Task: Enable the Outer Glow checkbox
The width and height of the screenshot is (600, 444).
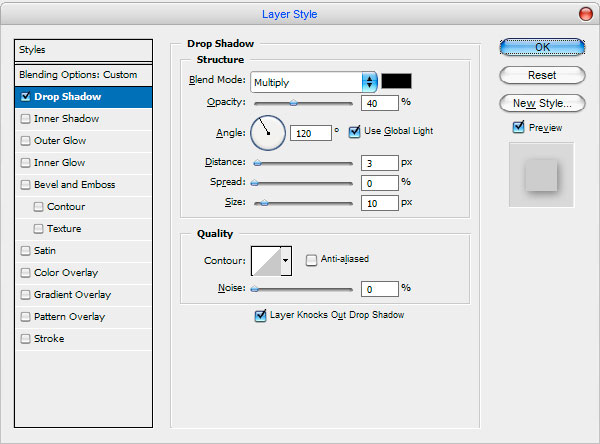Action: coord(25,140)
